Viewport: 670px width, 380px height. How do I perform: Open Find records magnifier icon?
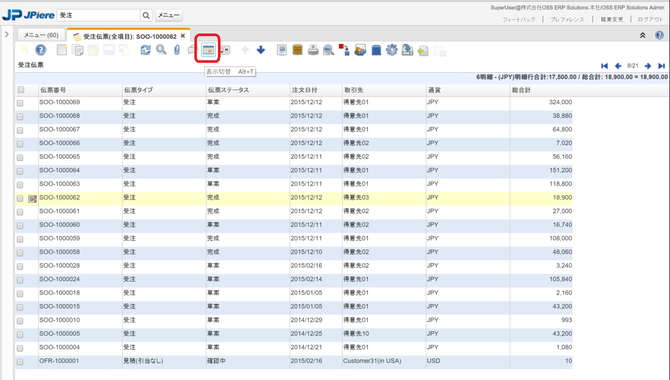click(161, 50)
